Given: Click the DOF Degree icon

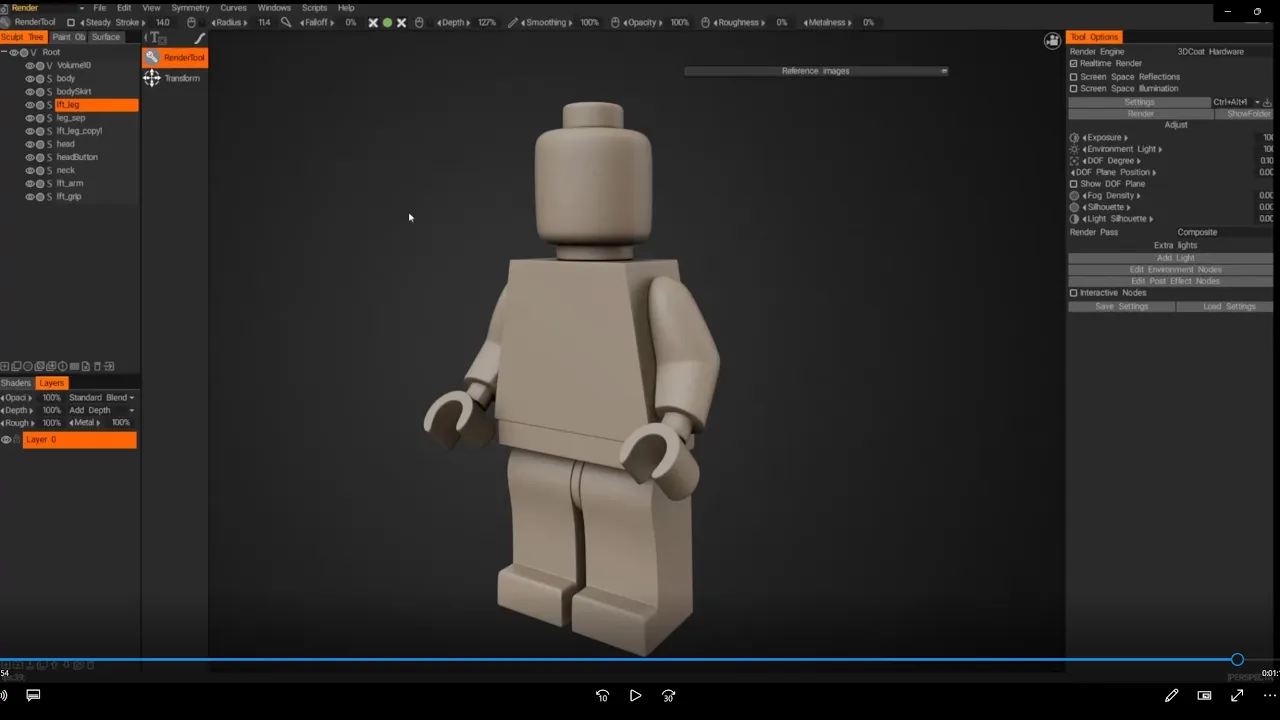Looking at the screenshot, I should (1074, 160).
